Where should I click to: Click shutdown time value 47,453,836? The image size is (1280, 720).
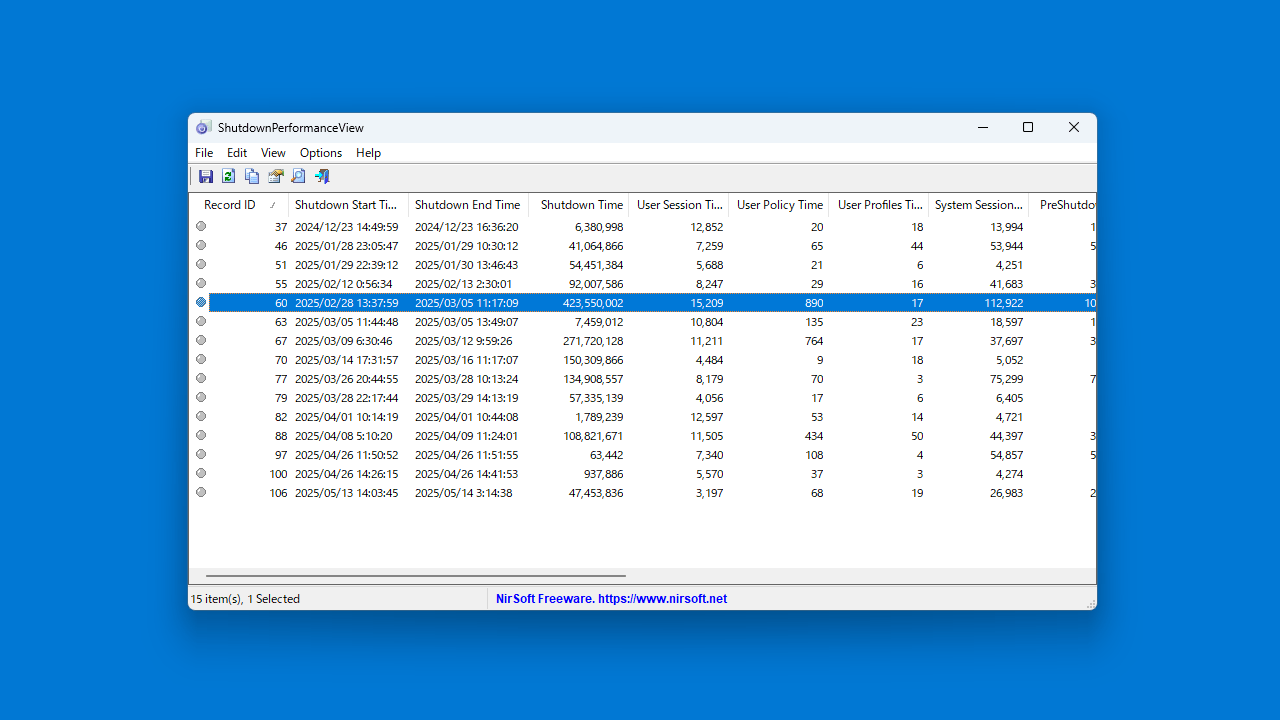pyautogui.click(x=596, y=493)
